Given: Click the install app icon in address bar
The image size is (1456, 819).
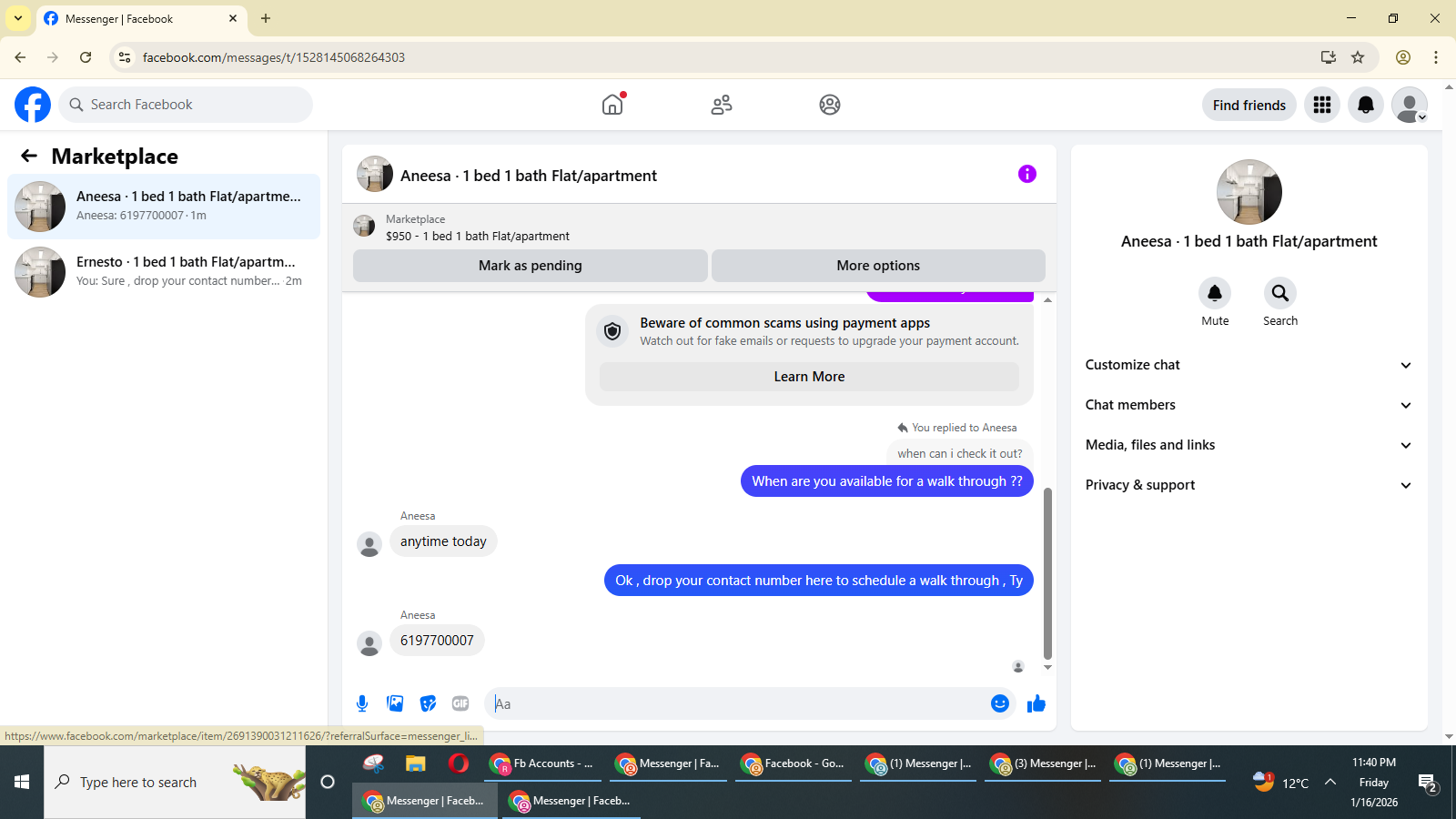Looking at the screenshot, I should pyautogui.click(x=1329, y=57).
